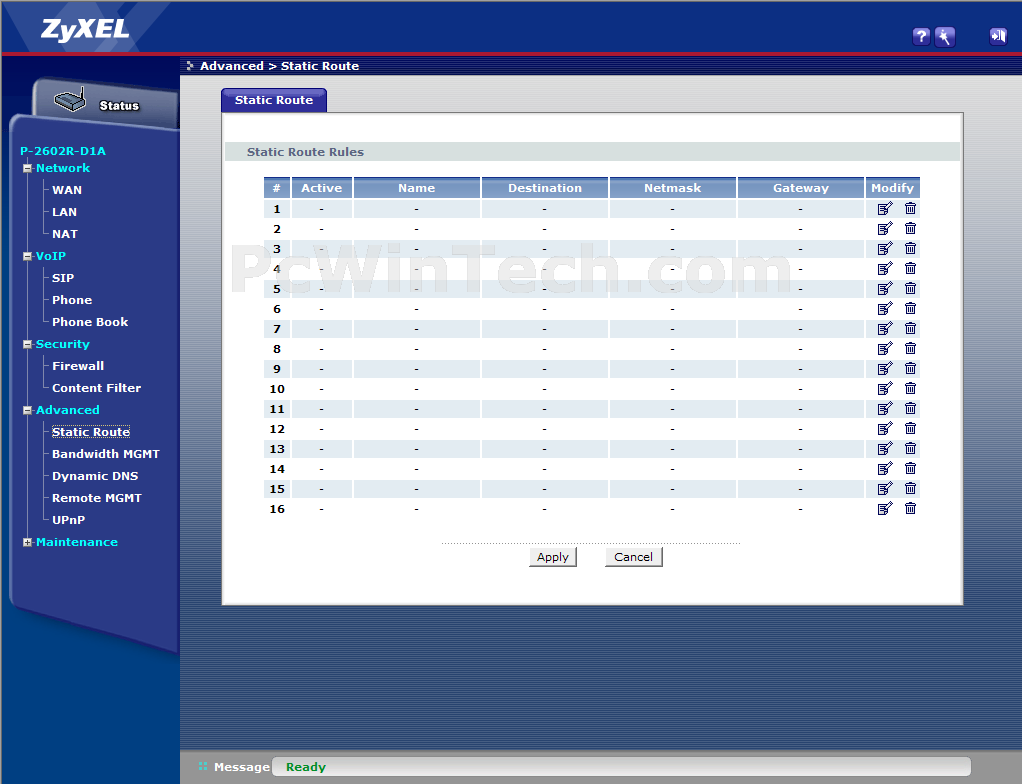Screen dimensions: 1022x784
Task: Go to SIP settings
Action: tap(63, 278)
